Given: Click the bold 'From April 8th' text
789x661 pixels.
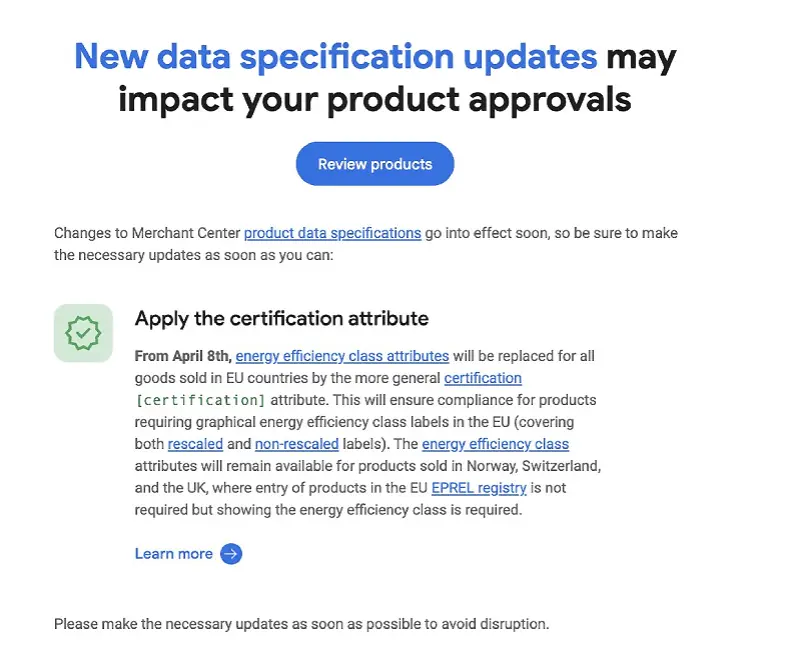Looking at the screenshot, I should coord(183,356).
